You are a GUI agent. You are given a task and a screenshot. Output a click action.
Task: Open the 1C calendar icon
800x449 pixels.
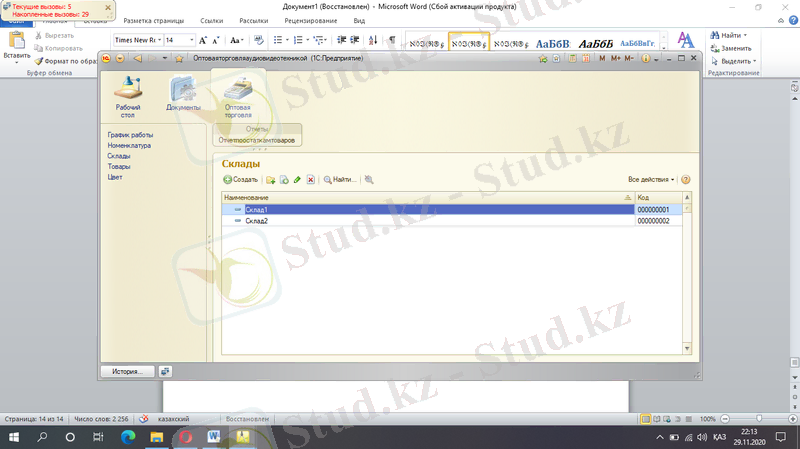(x=586, y=59)
